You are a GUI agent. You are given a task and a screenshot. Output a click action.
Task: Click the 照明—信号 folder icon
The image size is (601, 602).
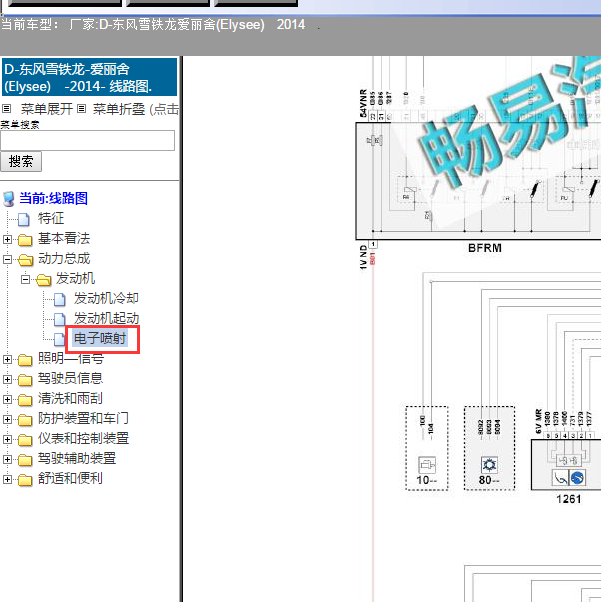25,360
